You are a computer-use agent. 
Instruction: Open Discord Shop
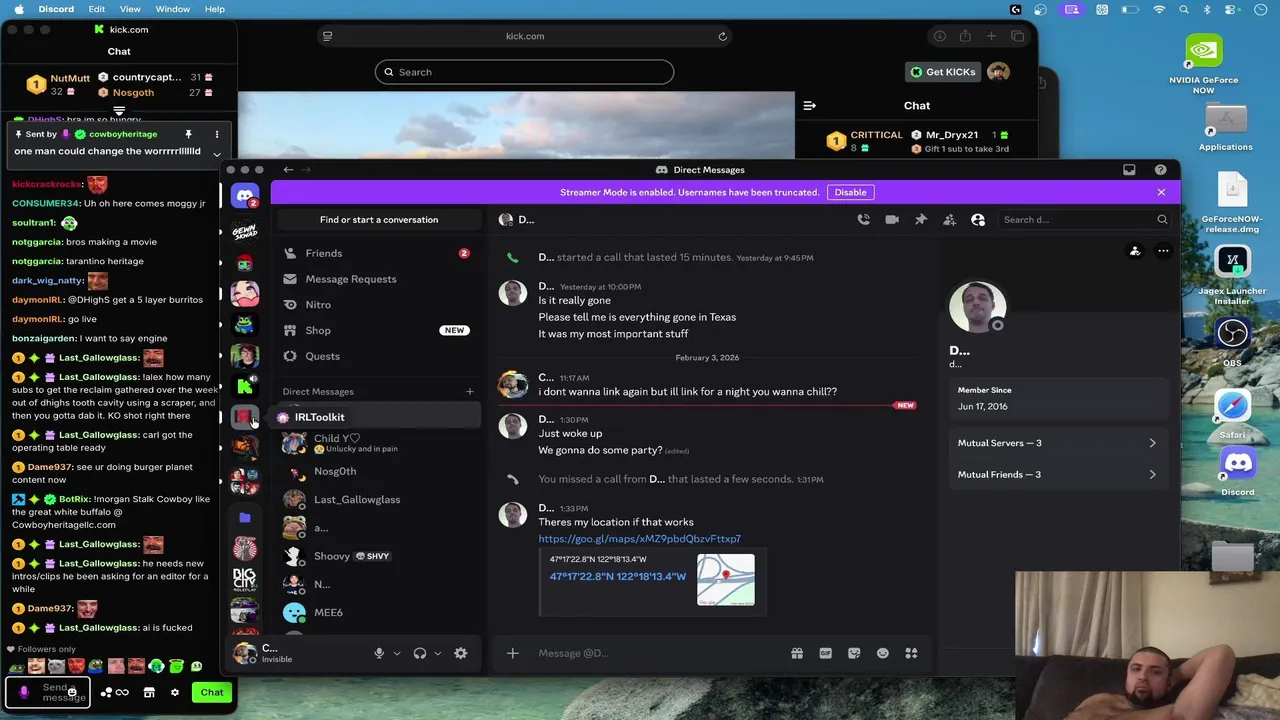point(376,330)
